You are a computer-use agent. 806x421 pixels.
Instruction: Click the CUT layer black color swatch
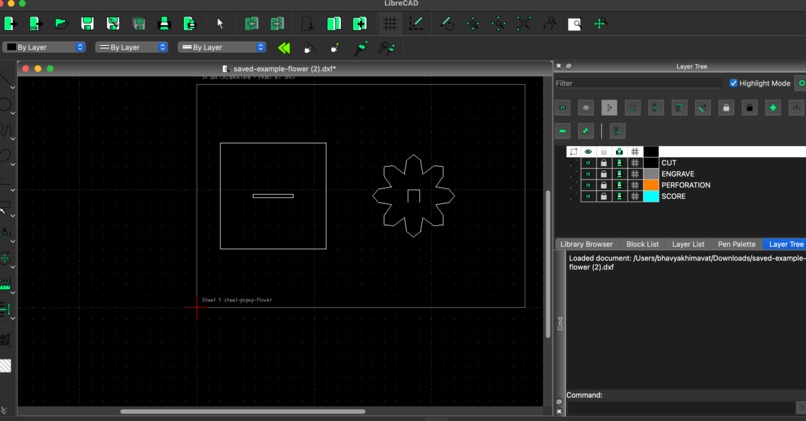[651, 163]
